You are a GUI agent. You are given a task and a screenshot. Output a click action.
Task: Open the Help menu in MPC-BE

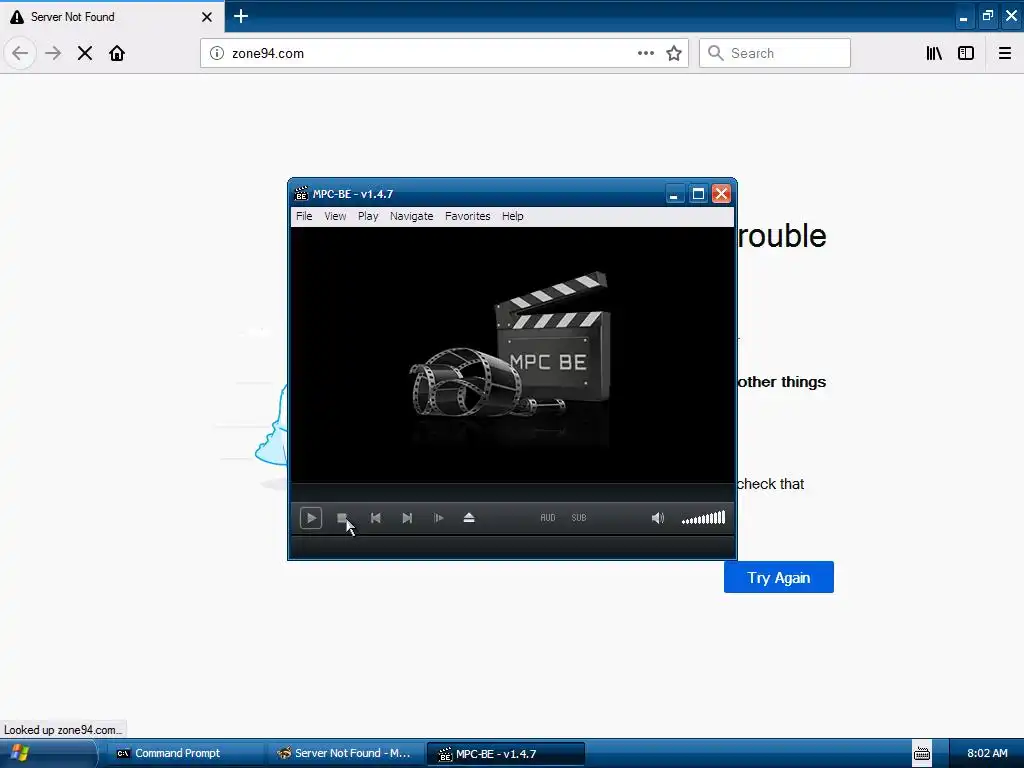click(513, 216)
